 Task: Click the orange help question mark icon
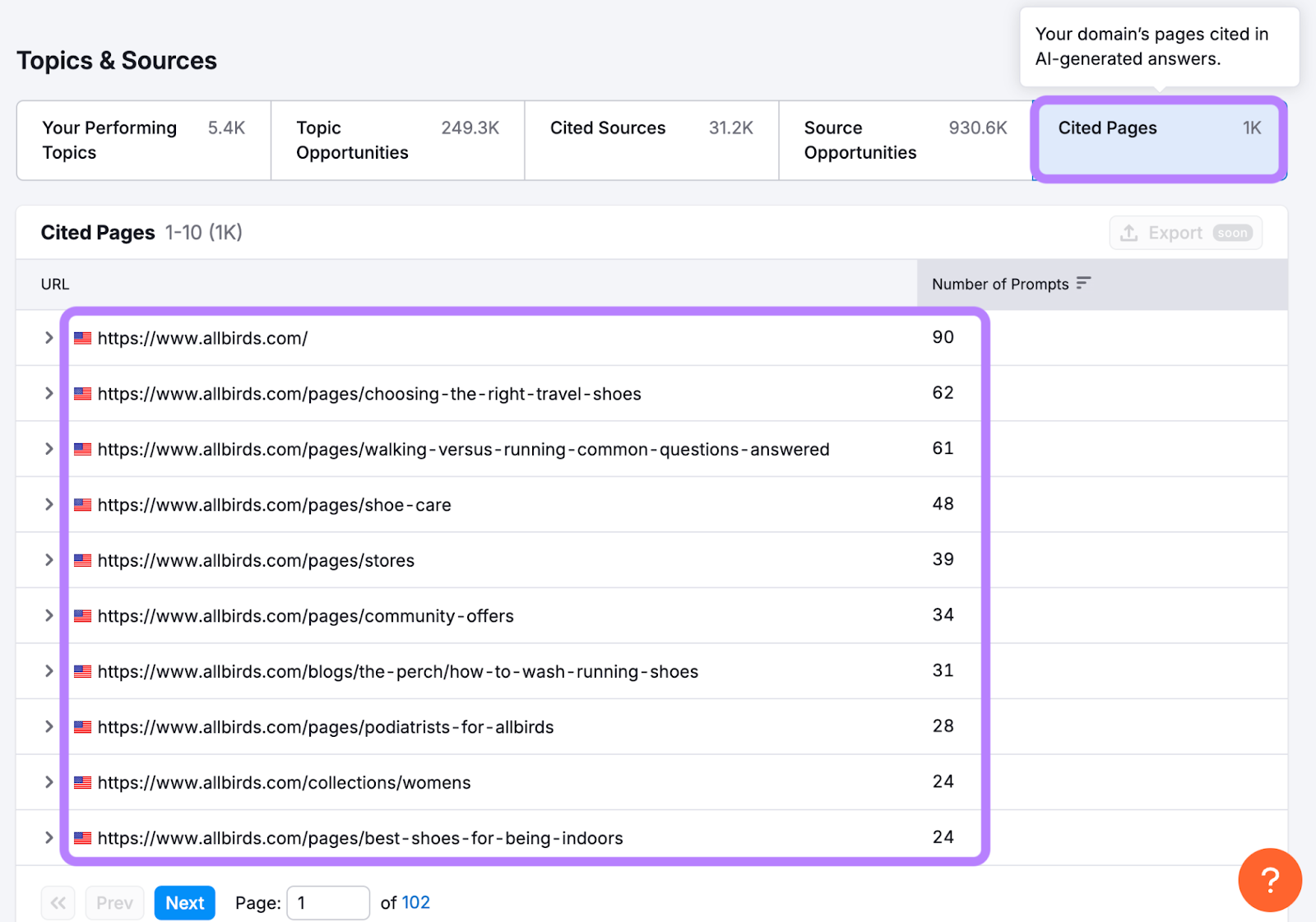tap(1269, 880)
